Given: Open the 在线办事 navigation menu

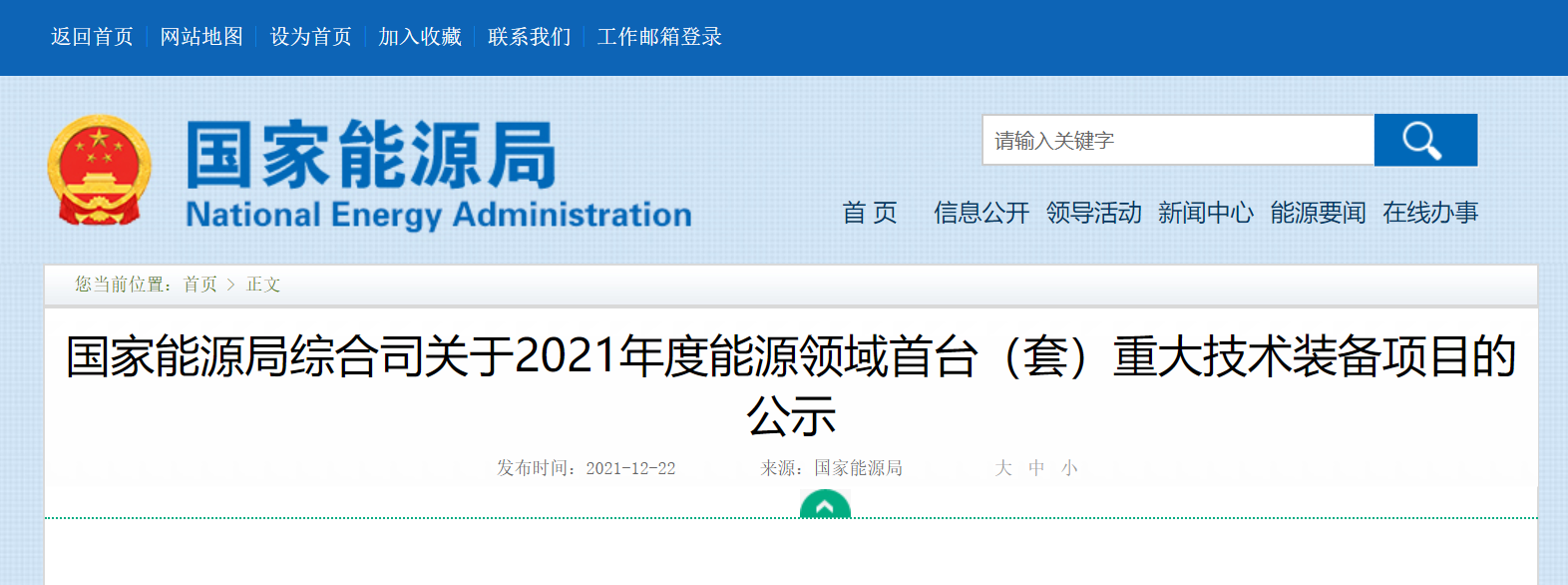Looking at the screenshot, I should 1430,213.
